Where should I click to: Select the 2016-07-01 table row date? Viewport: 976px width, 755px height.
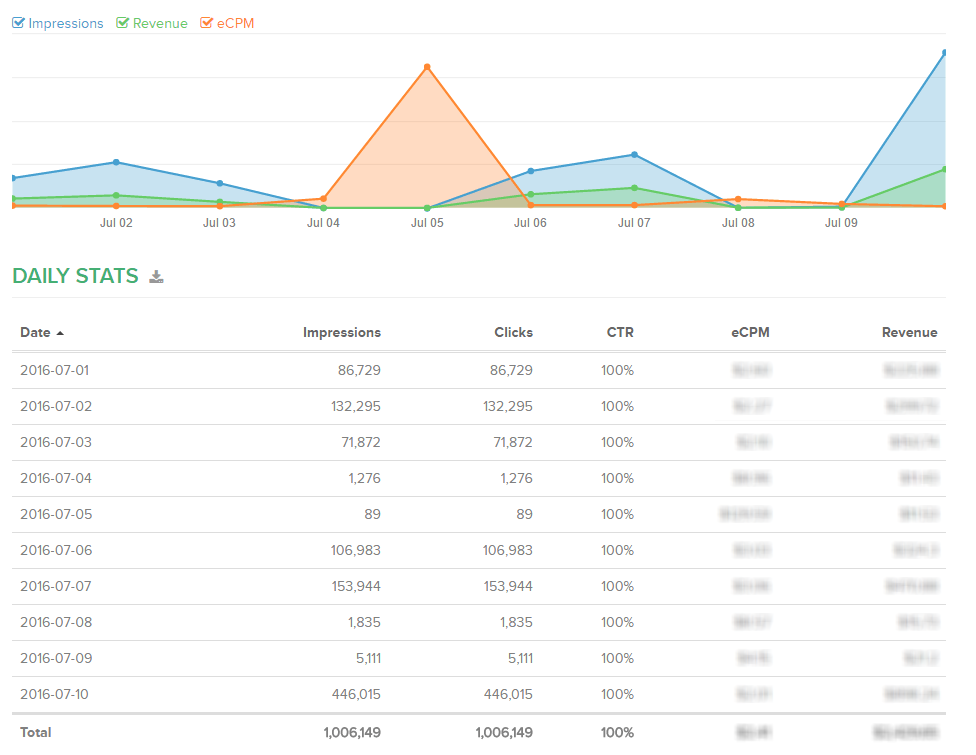[54, 370]
